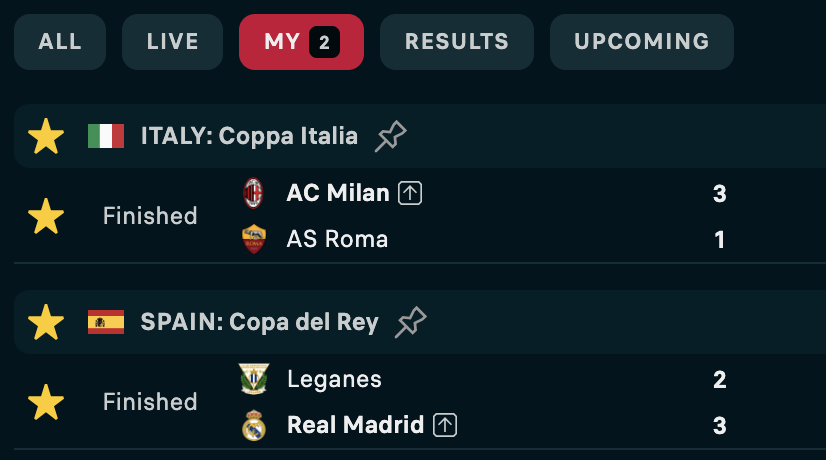Screen dimensions: 826x460
Task: Click advancing arrow icon beside AC Milan
Action: (x=410, y=193)
